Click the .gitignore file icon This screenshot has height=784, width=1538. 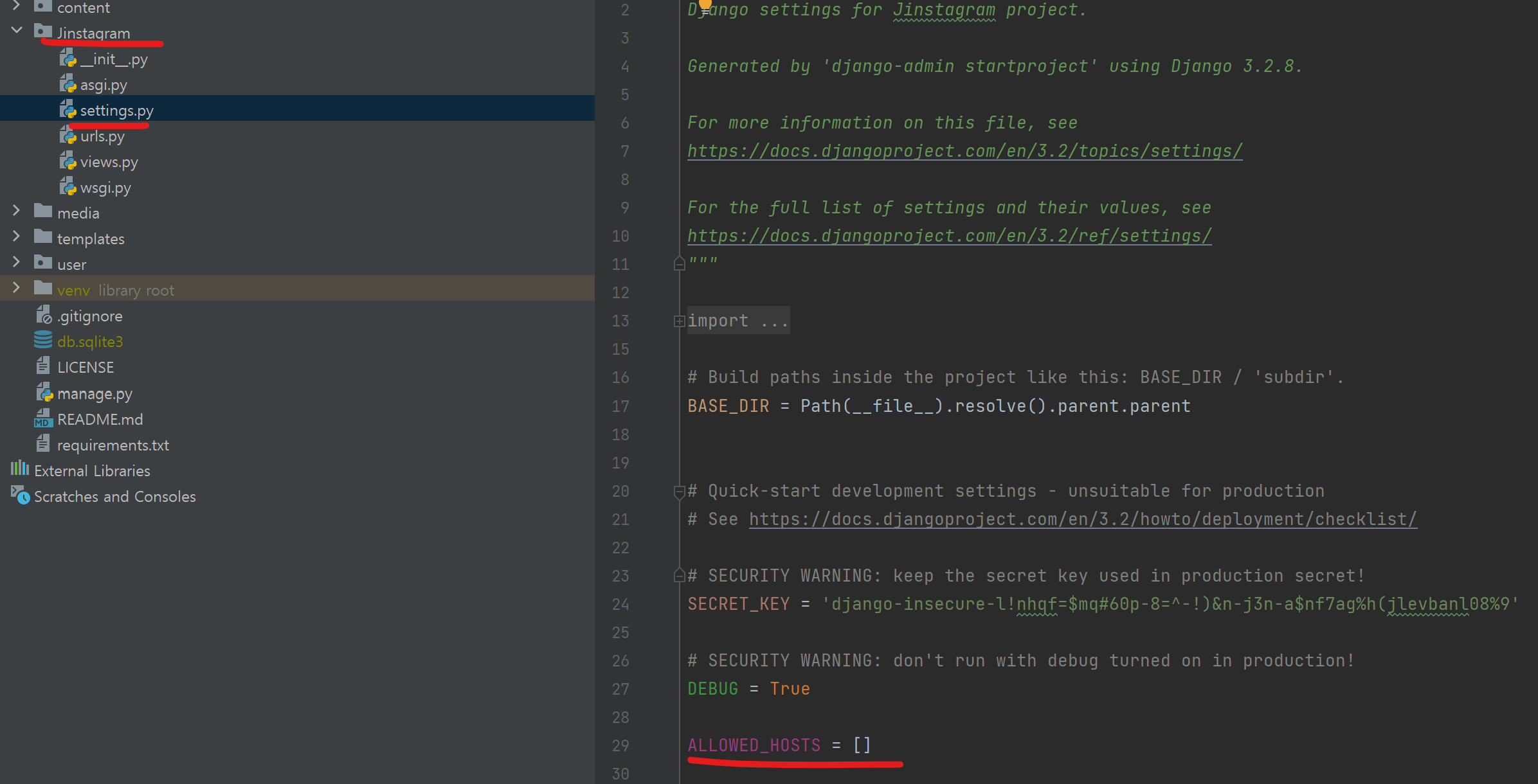(x=44, y=316)
